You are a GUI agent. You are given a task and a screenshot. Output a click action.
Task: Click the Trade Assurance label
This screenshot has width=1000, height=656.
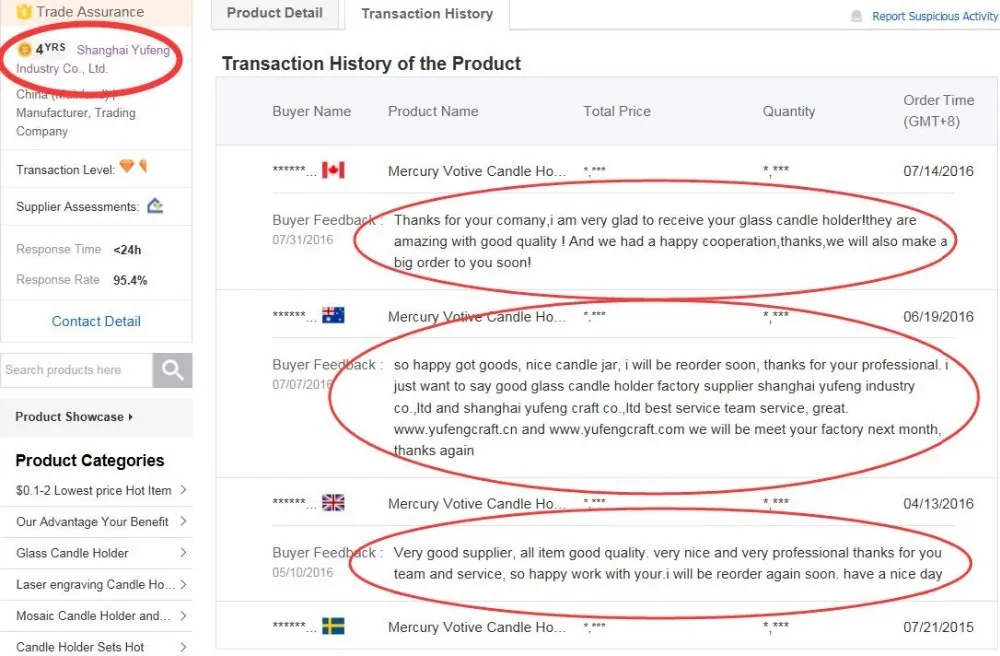[x=90, y=11]
